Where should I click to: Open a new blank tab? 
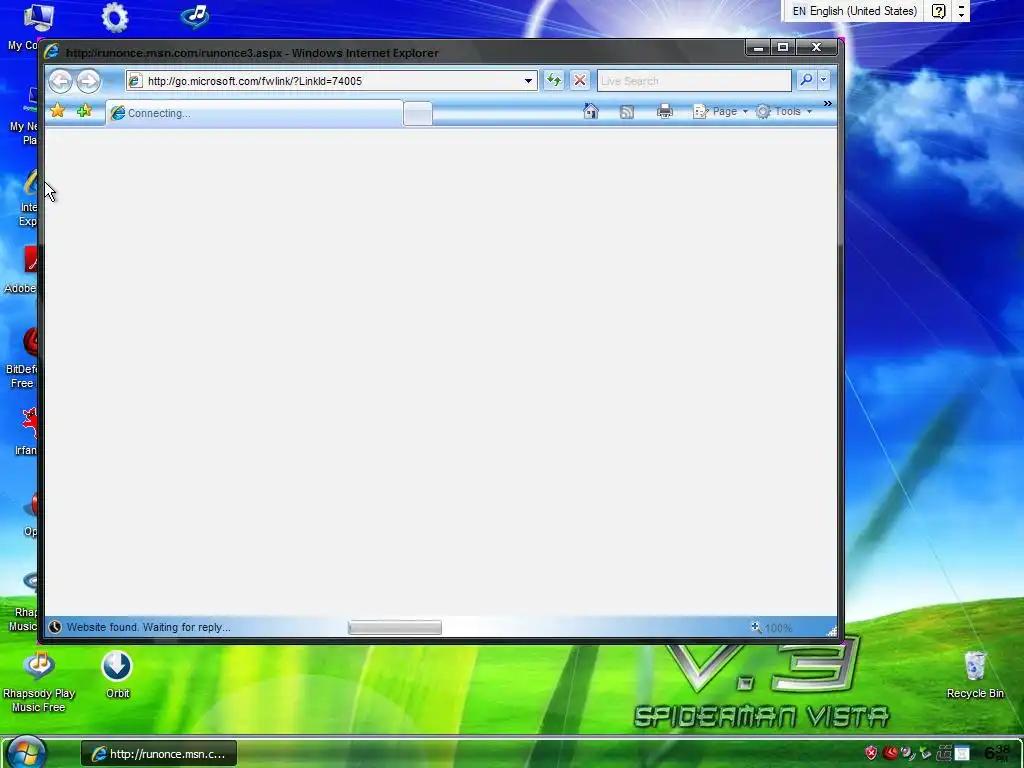click(x=417, y=114)
